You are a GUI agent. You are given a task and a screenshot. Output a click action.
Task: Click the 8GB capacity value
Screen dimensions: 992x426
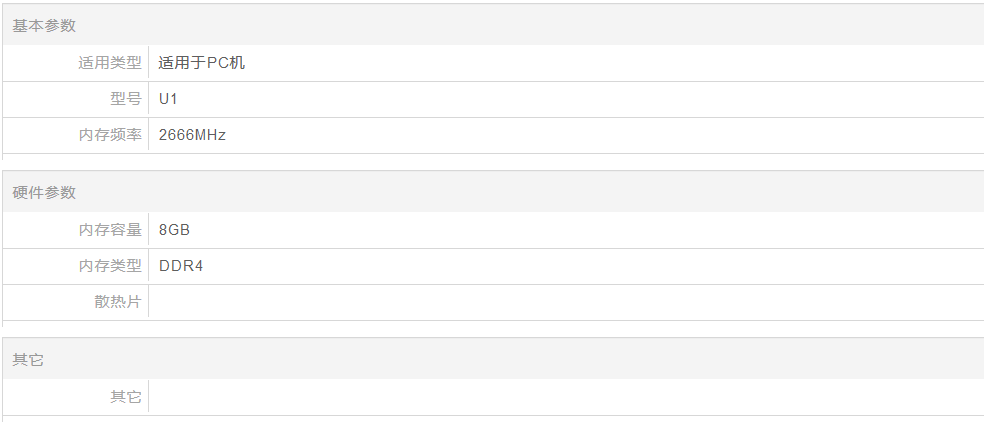coord(174,230)
